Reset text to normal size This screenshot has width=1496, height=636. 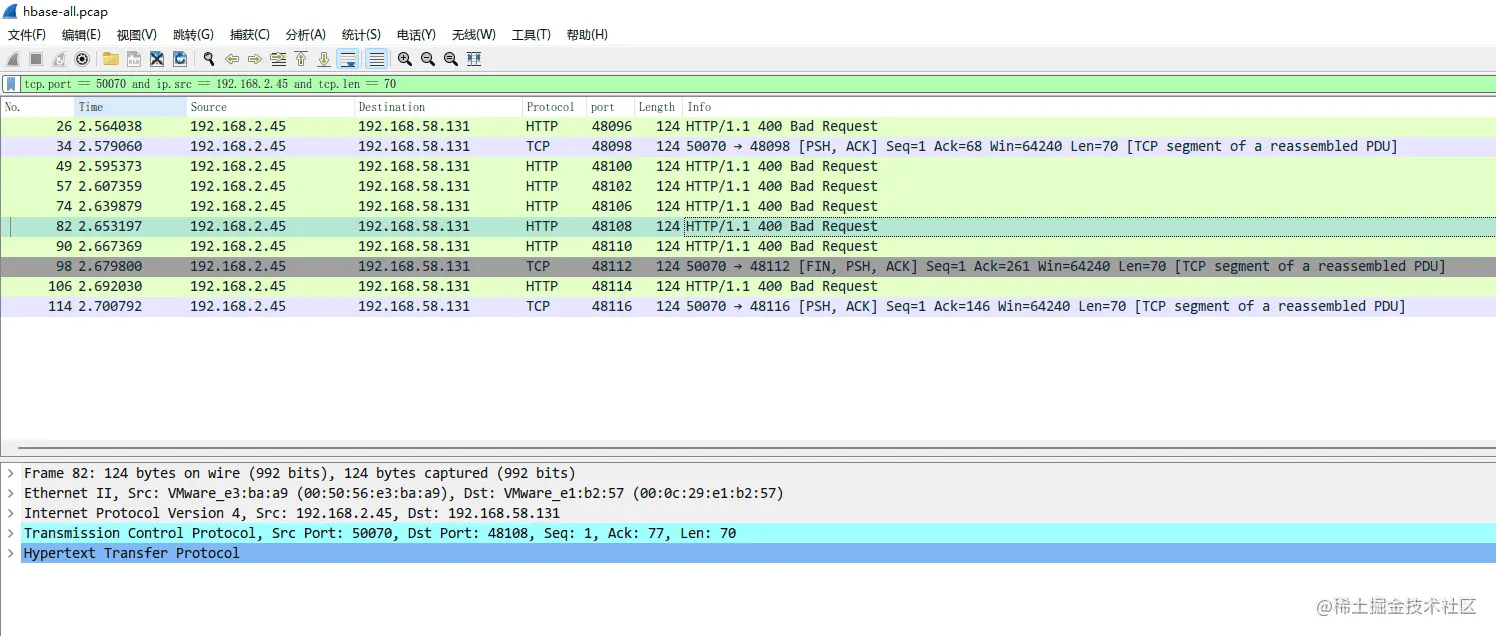(451, 59)
